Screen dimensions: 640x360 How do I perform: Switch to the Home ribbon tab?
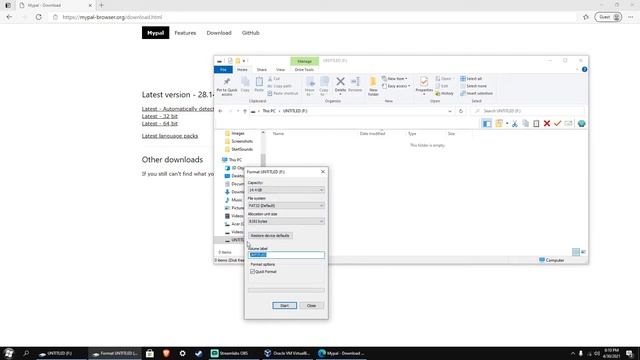(x=242, y=70)
